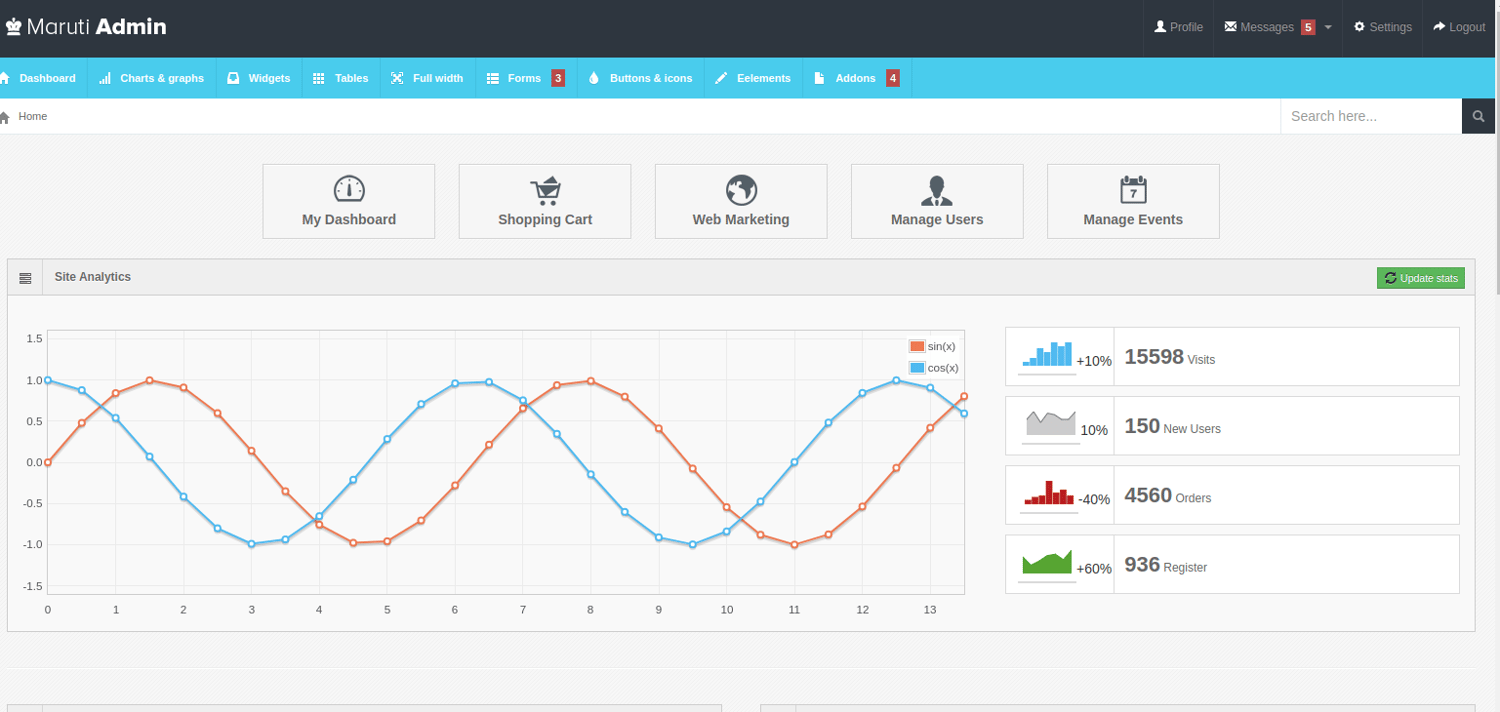Click the Update stats button
1500x712 pixels.
[x=1420, y=278]
